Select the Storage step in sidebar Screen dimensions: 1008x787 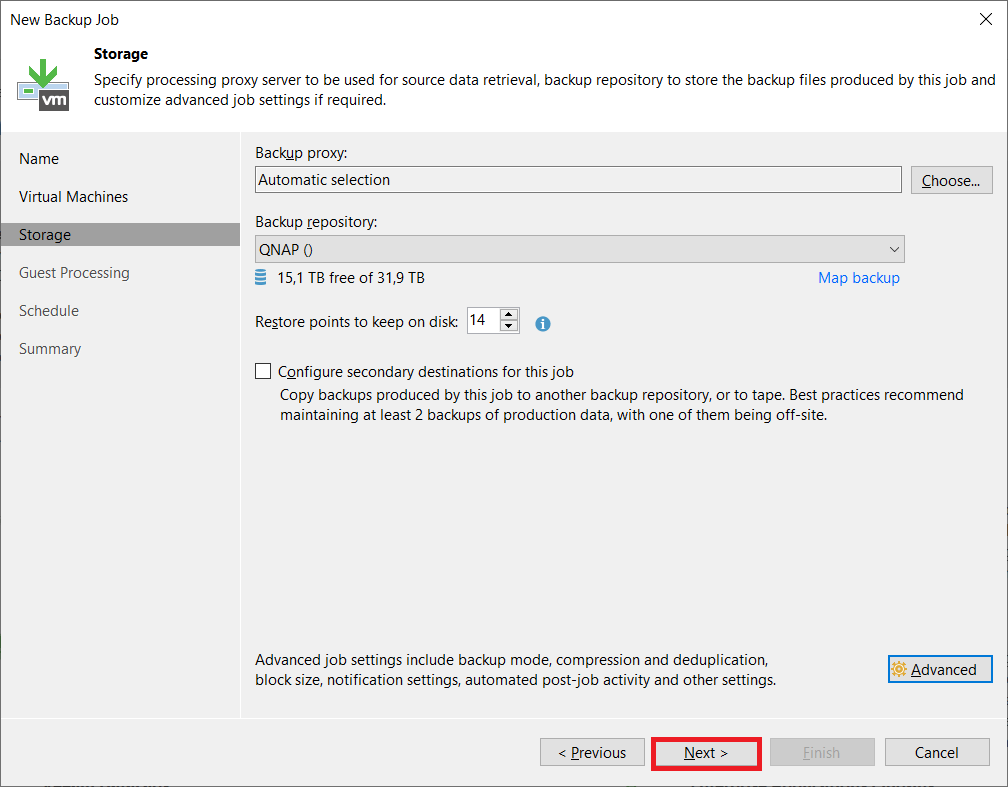[45, 235]
